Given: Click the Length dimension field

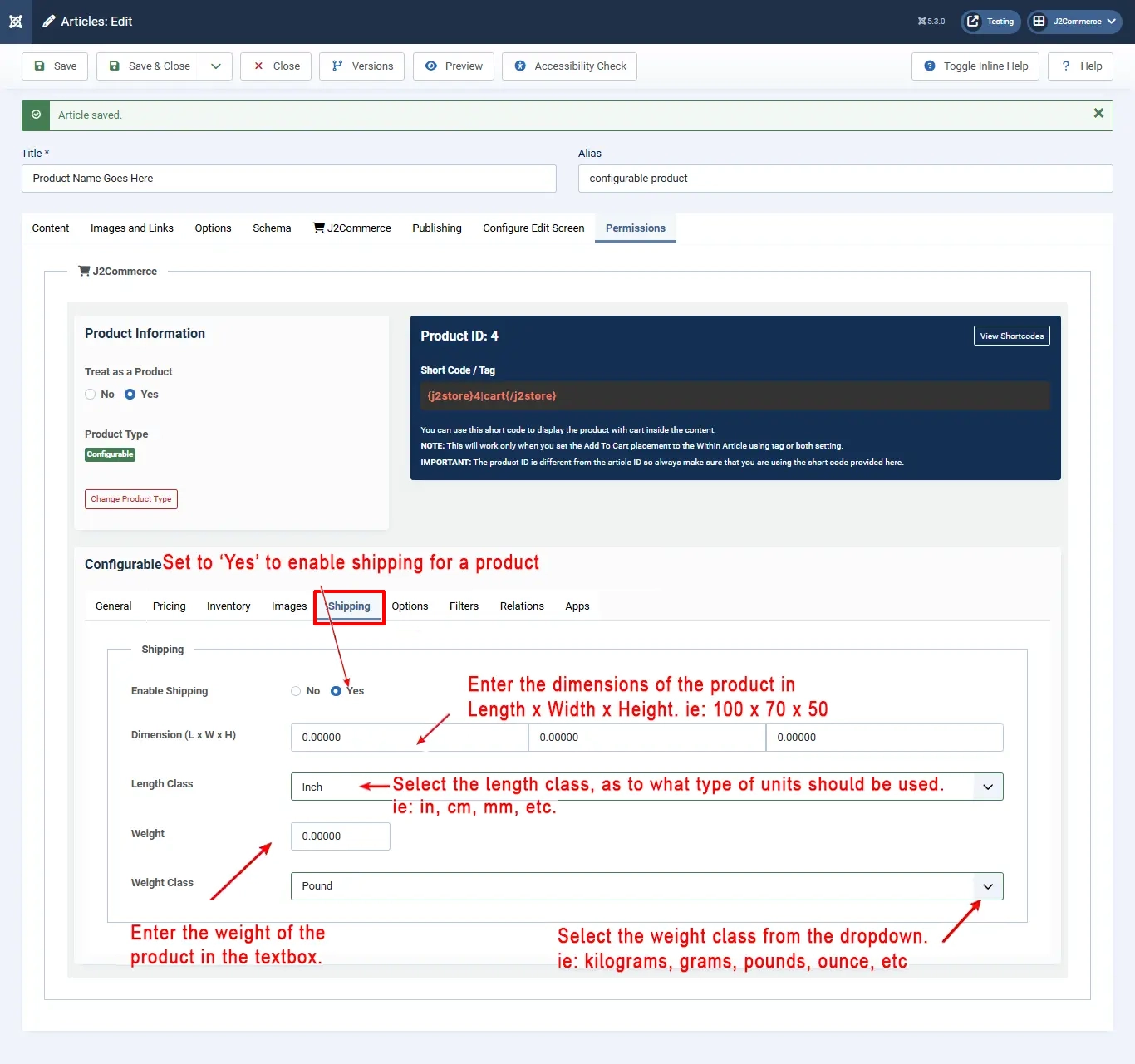Looking at the screenshot, I should pyautogui.click(x=410, y=738).
